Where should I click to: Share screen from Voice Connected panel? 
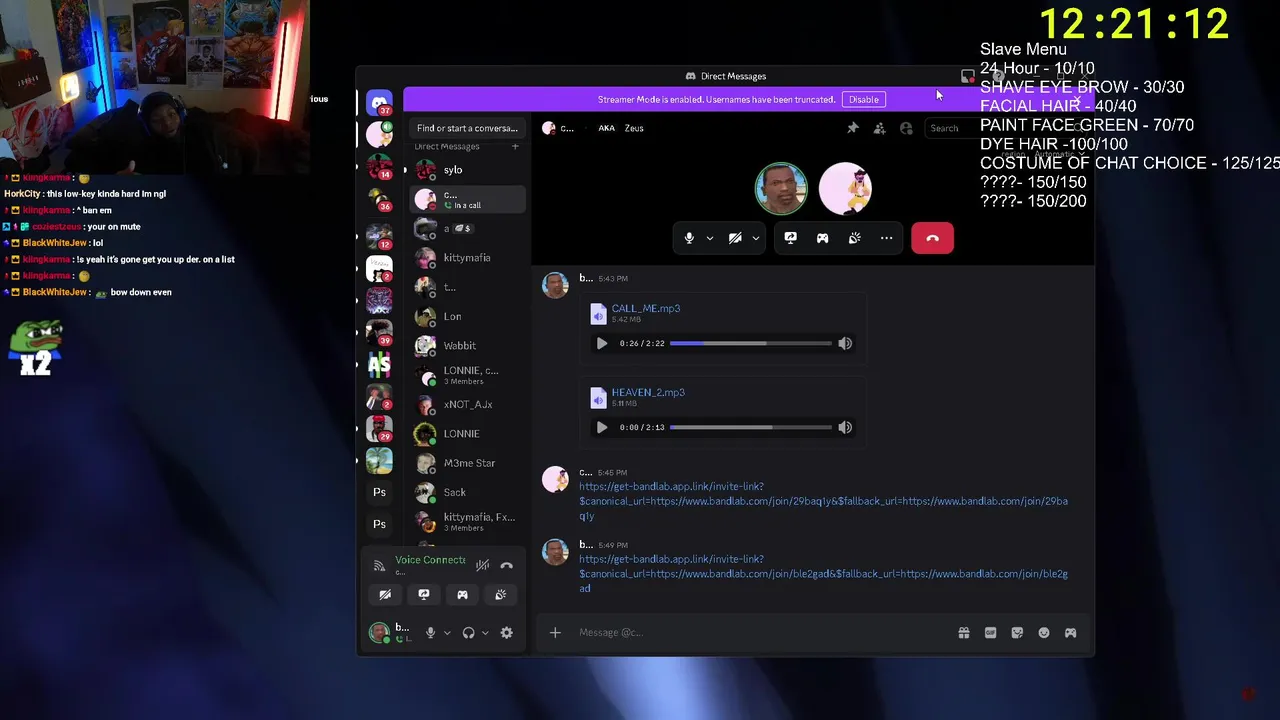pos(424,594)
